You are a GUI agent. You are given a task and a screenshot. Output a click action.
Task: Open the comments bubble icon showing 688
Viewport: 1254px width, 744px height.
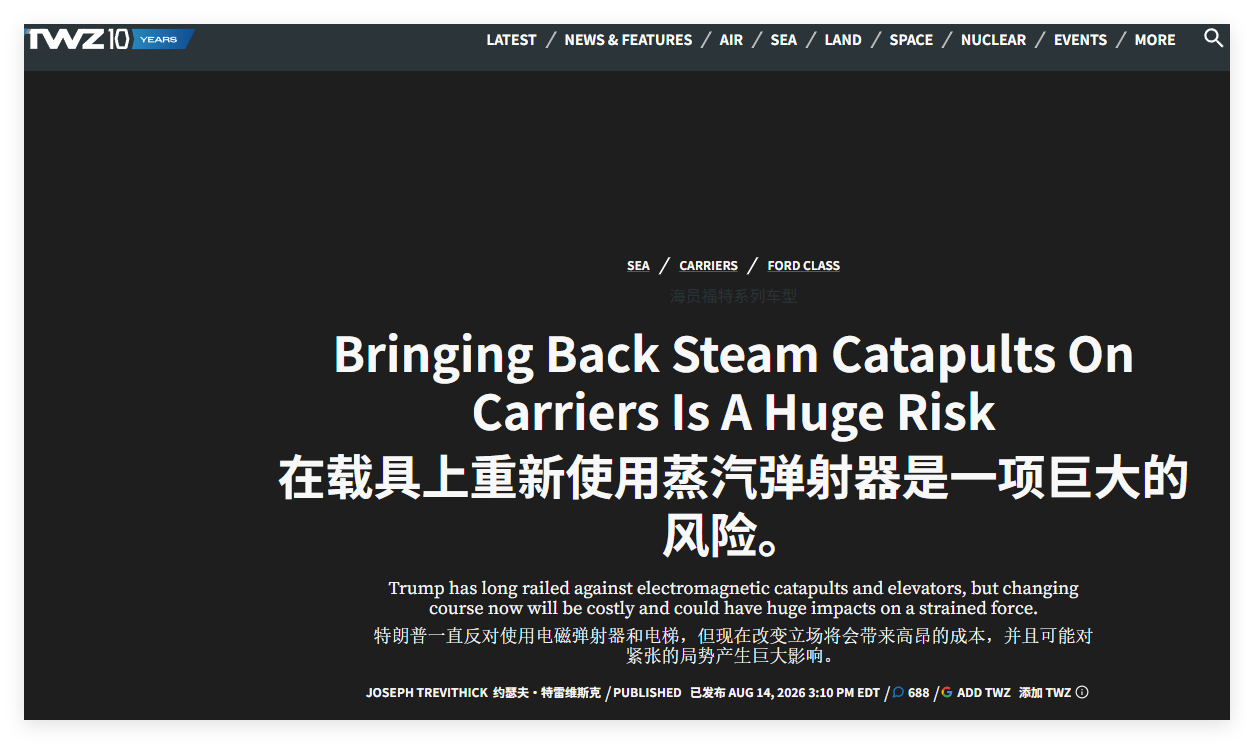point(898,692)
